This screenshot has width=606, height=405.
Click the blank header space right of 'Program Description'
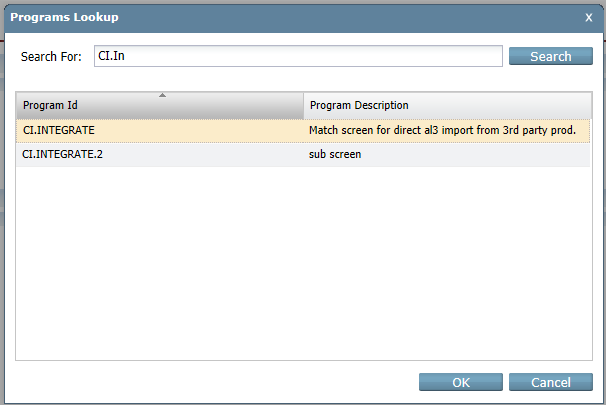tap(500, 106)
